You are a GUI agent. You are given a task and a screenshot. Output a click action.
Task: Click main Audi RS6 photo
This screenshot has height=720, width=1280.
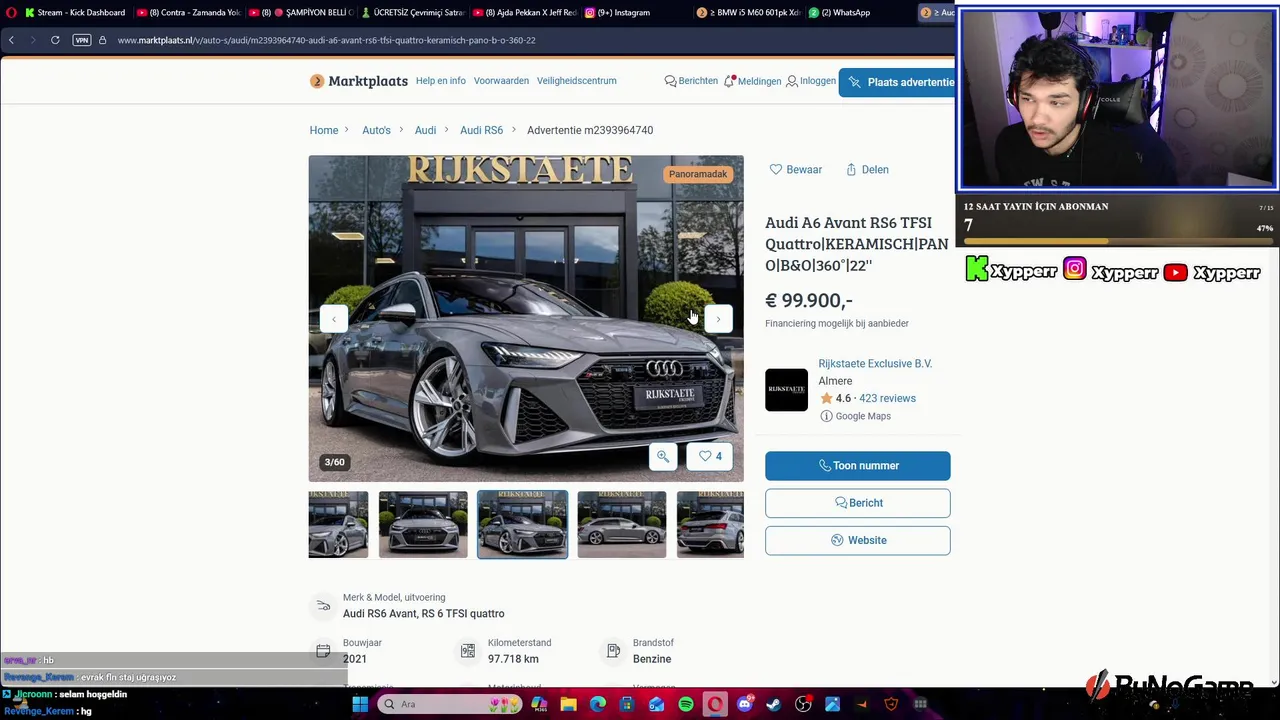coord(526,318)
